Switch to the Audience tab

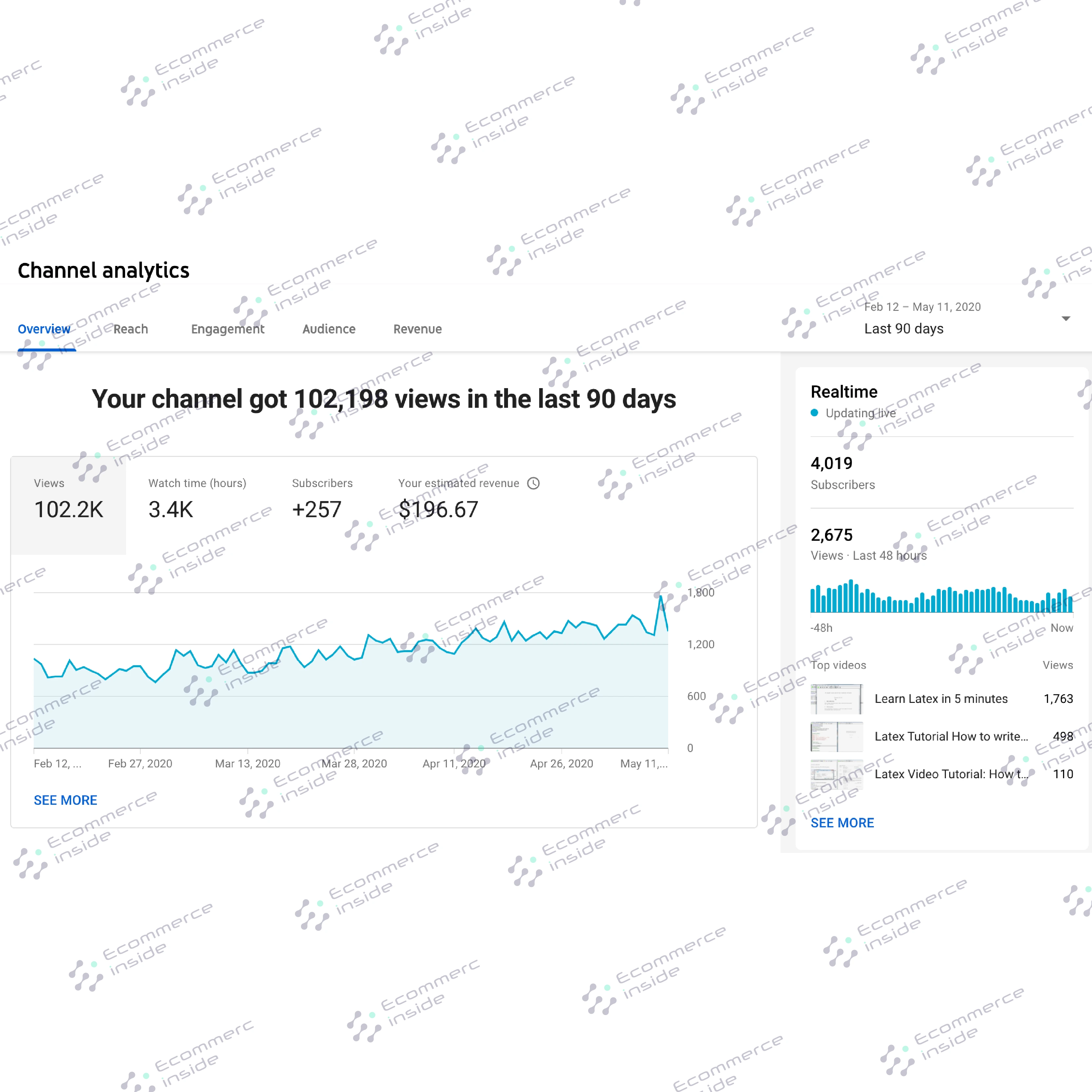pyautogui.click(x=329, y=329)
